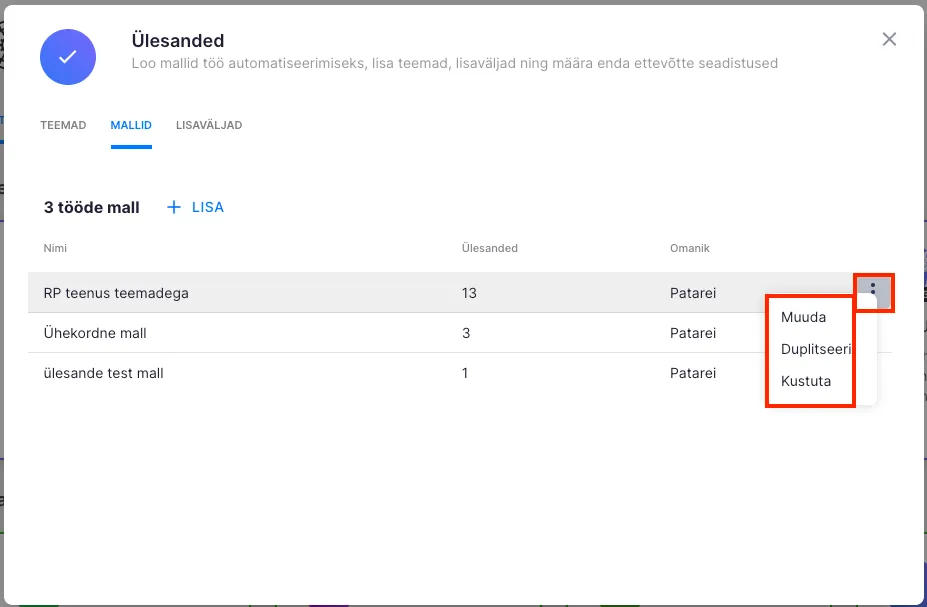Open the Ühekordne mall template row

click(x=95, y=333)
